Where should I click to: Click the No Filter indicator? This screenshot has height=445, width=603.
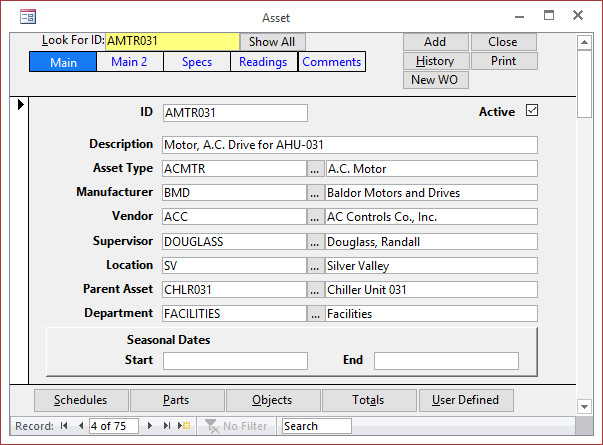click(237, 426)
